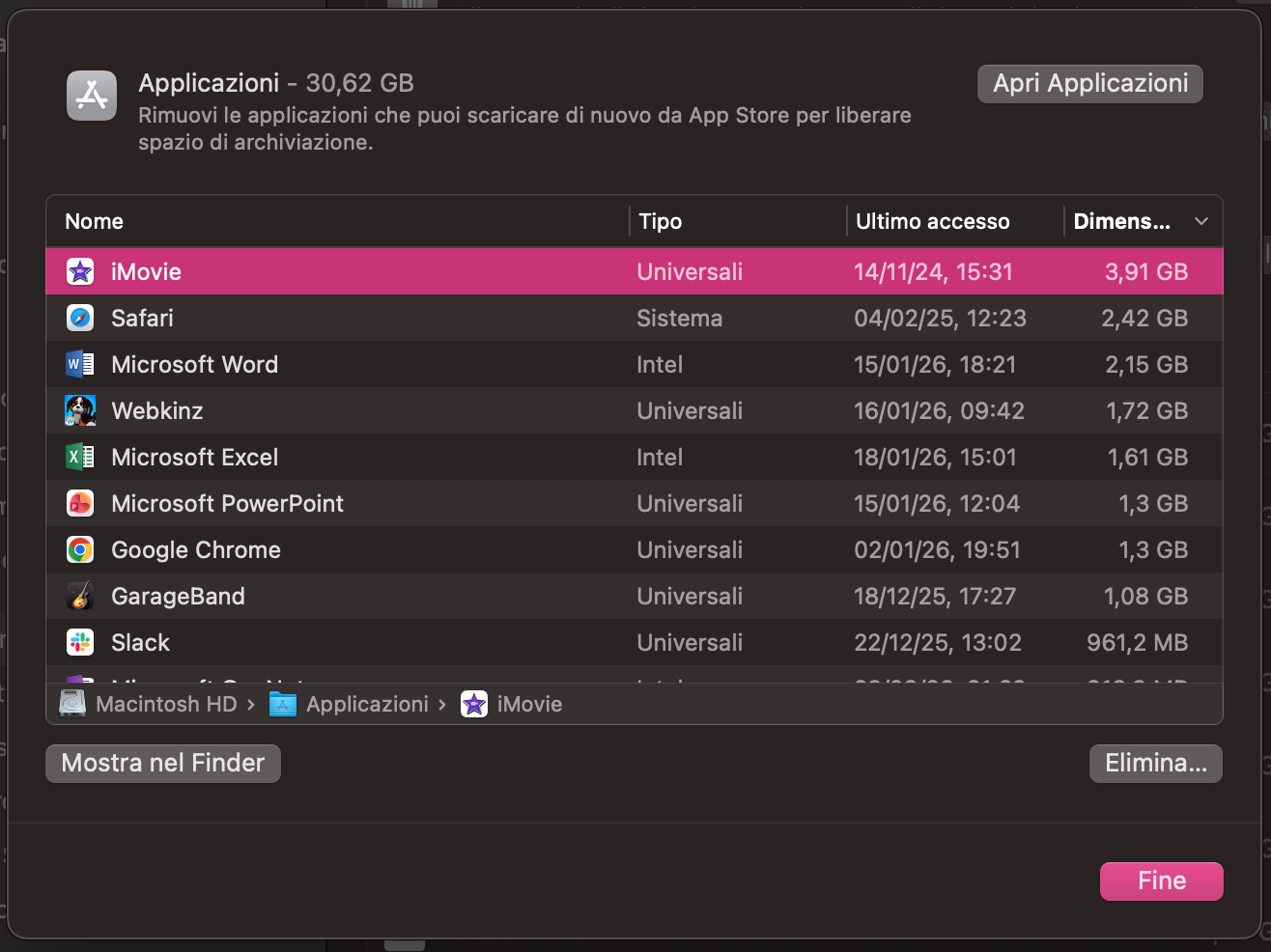Click the App Store Applicazioni header icon
1271x952 pixels.
click(x=92, y=97)
